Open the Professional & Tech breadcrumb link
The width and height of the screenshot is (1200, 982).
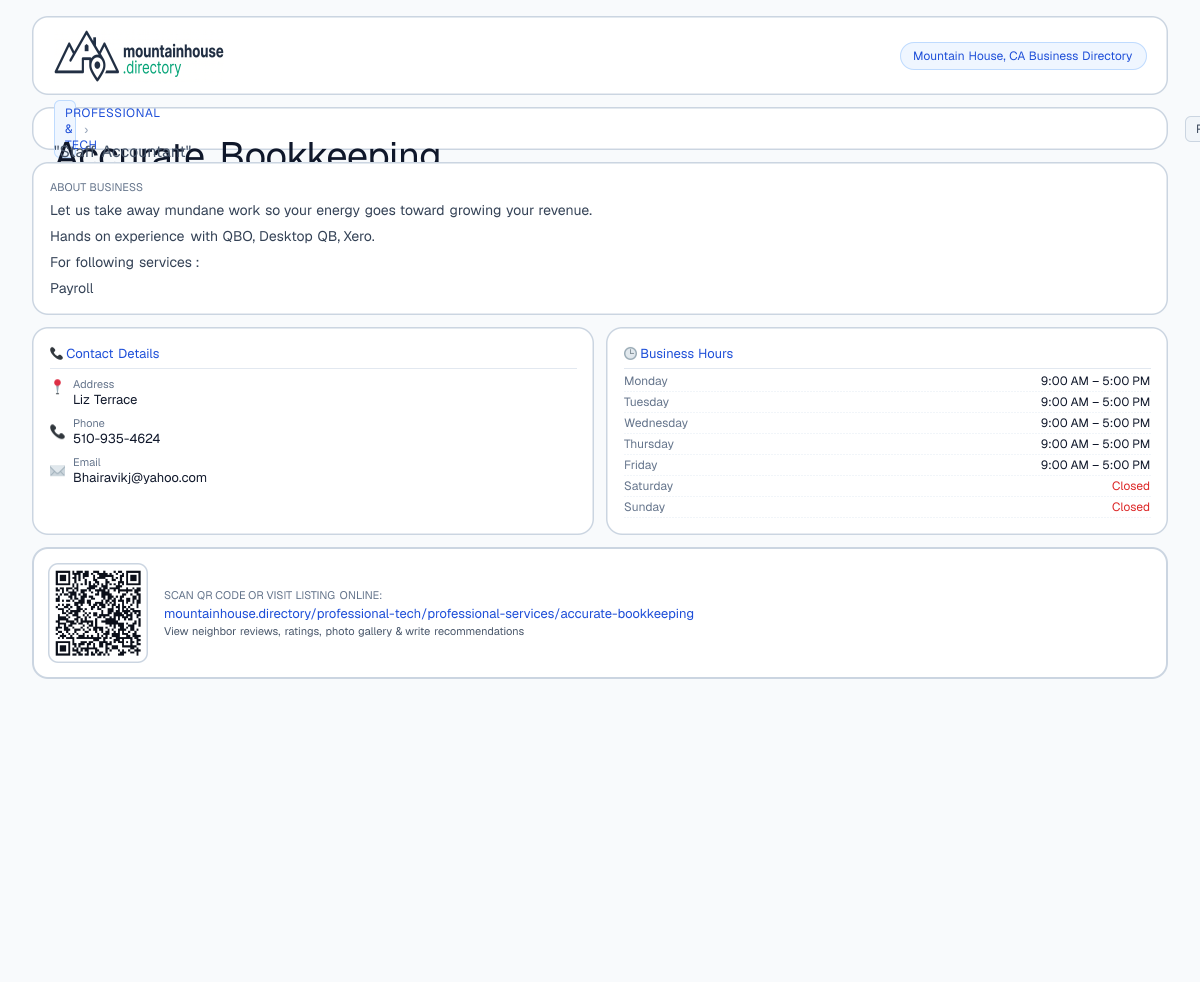pos(66,129)
